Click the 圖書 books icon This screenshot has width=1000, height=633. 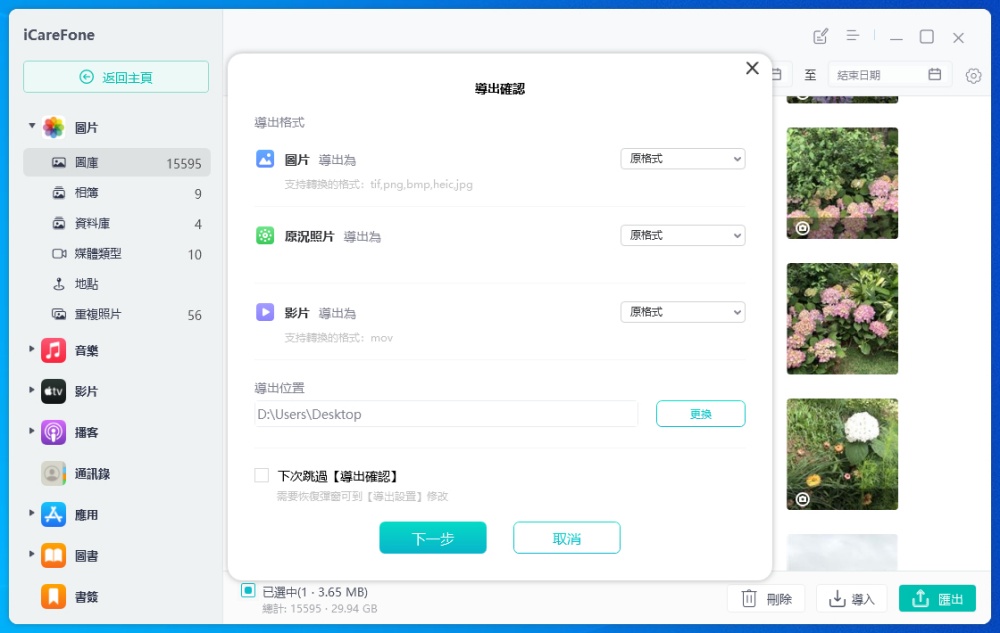point(54,556)
